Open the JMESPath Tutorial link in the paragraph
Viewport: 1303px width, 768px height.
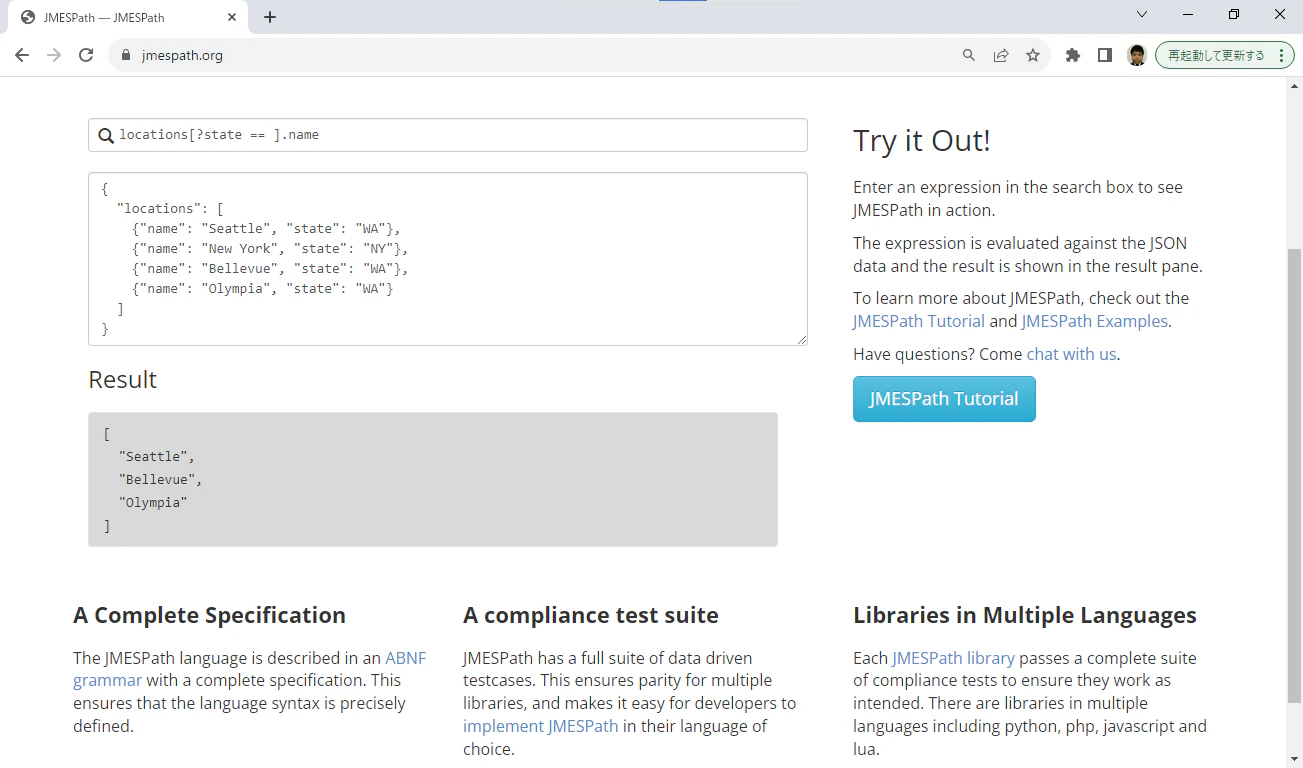919,321
